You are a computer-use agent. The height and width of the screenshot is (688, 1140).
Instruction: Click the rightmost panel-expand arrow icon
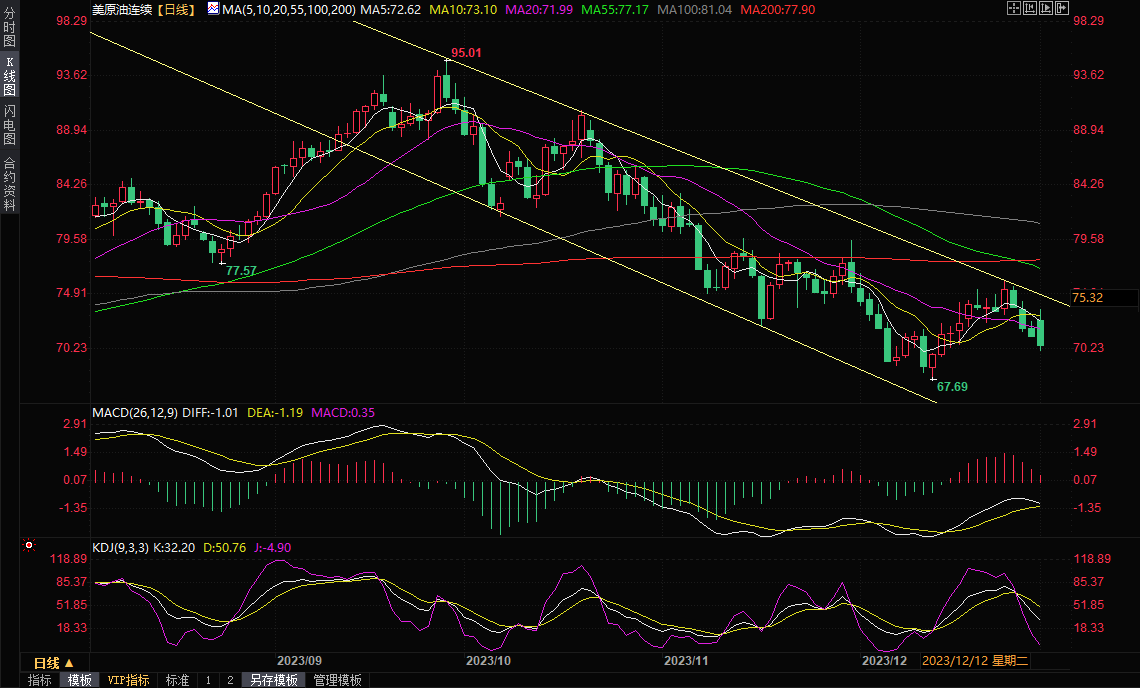(x=1061, y=8)
